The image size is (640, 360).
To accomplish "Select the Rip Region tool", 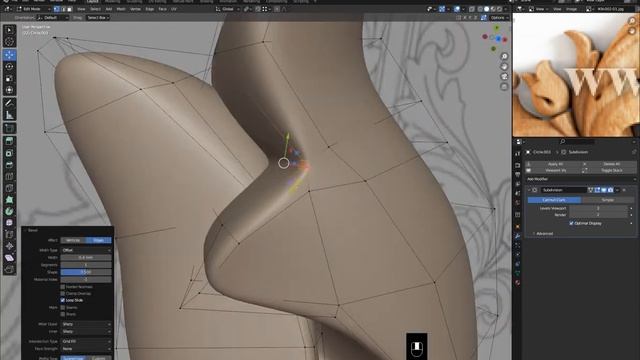I will tap(9, 269).
